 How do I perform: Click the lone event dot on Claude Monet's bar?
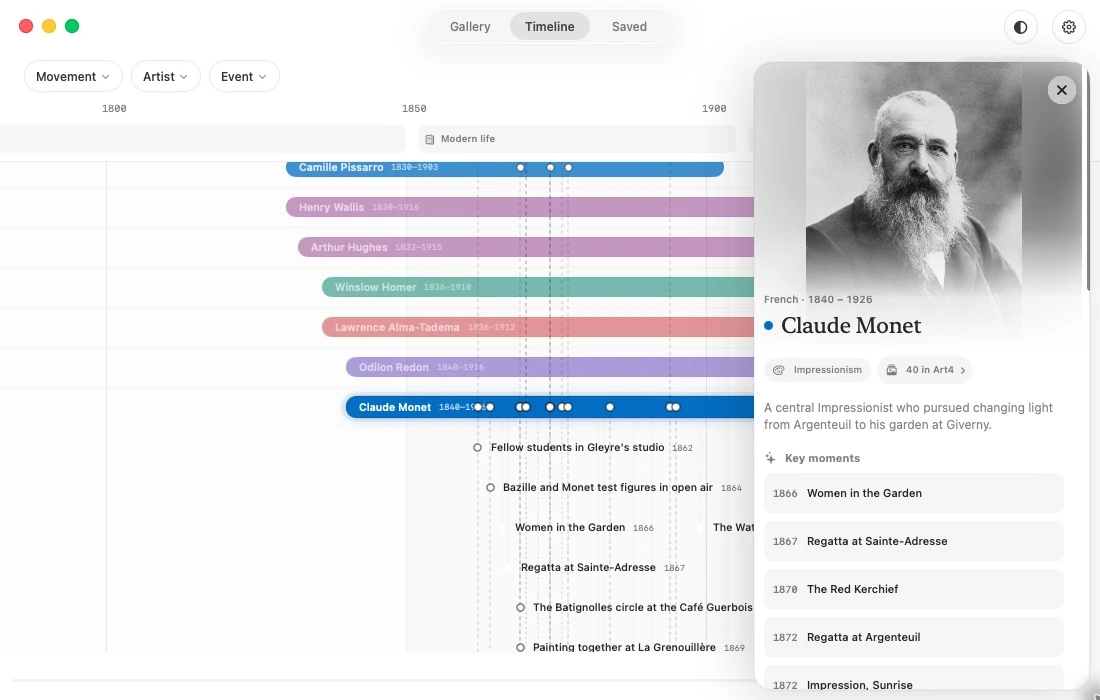(x=610, y=407)
